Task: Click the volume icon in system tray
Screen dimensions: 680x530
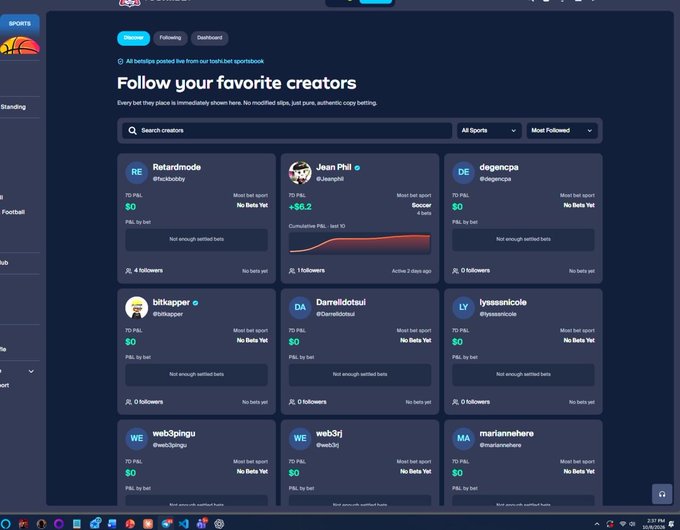Action: [x=632, y=524]
